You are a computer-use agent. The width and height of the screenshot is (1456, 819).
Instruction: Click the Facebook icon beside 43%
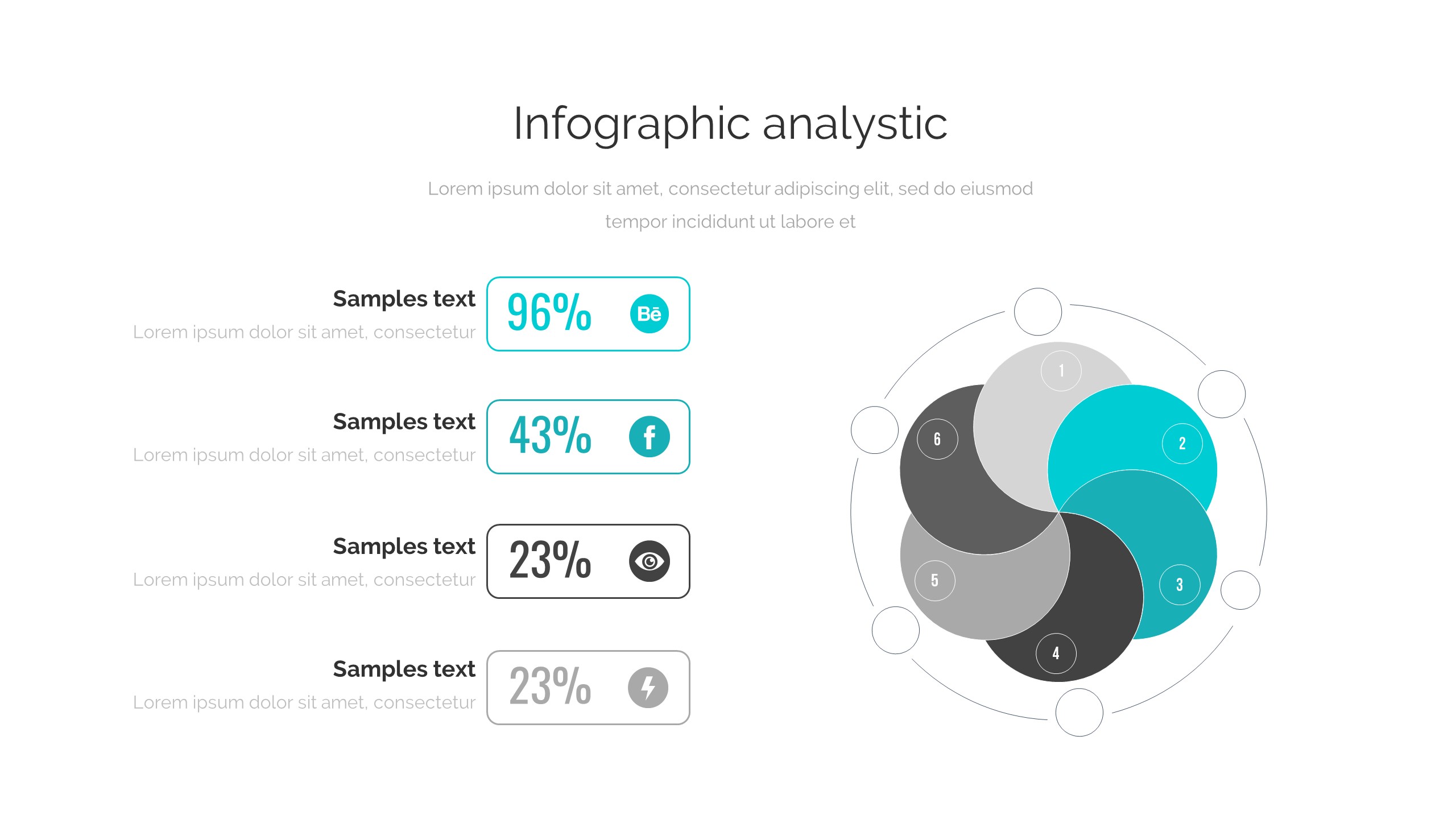(x=649, y=437)
